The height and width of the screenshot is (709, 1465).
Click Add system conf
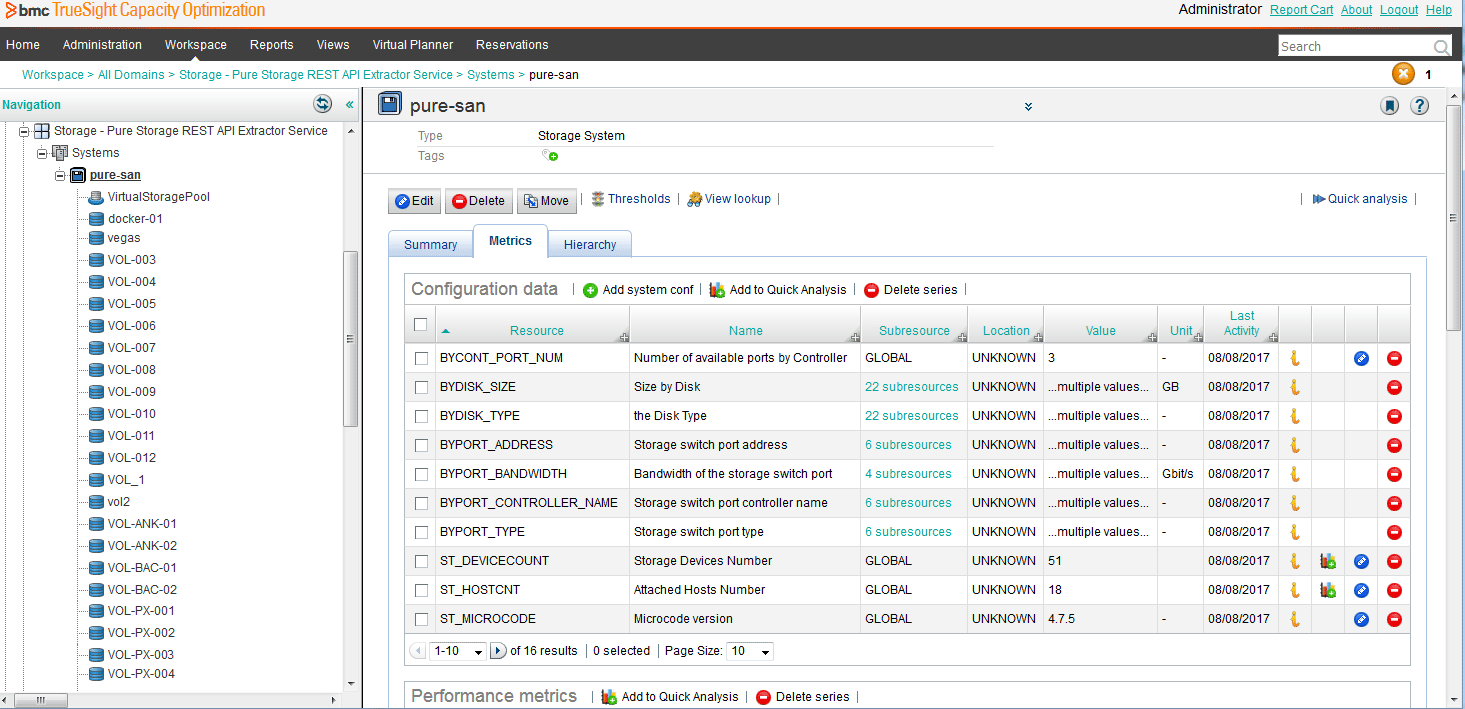638,290
